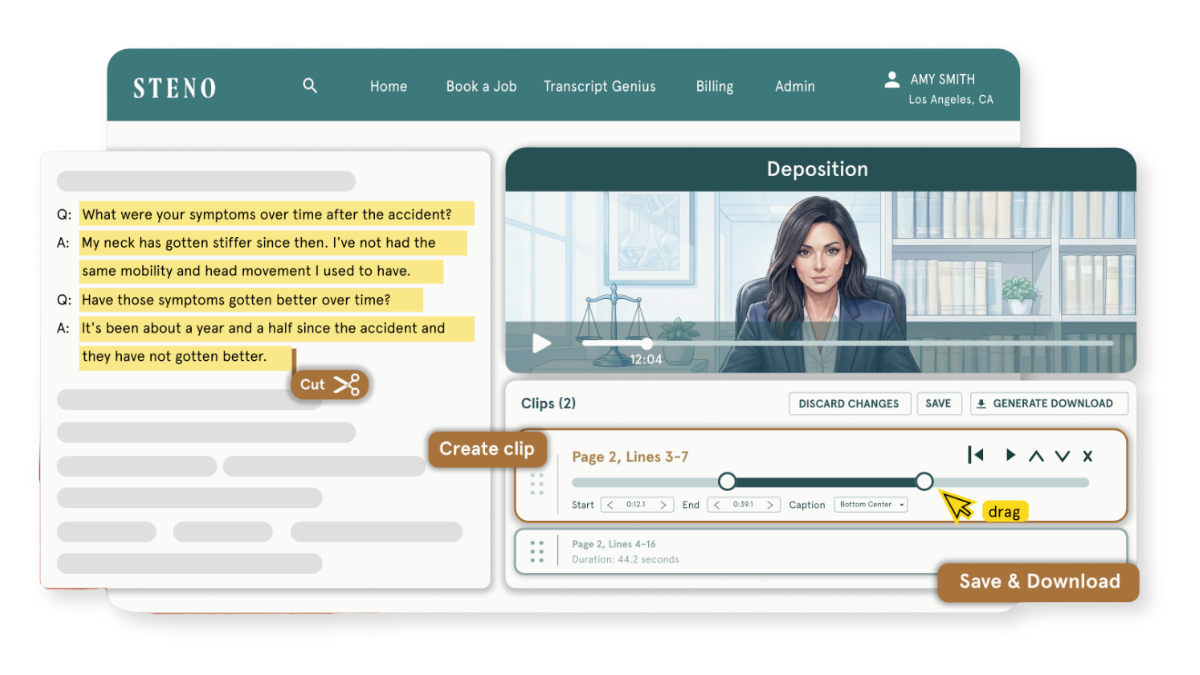Click Generate Download

tap(1049, 404)
